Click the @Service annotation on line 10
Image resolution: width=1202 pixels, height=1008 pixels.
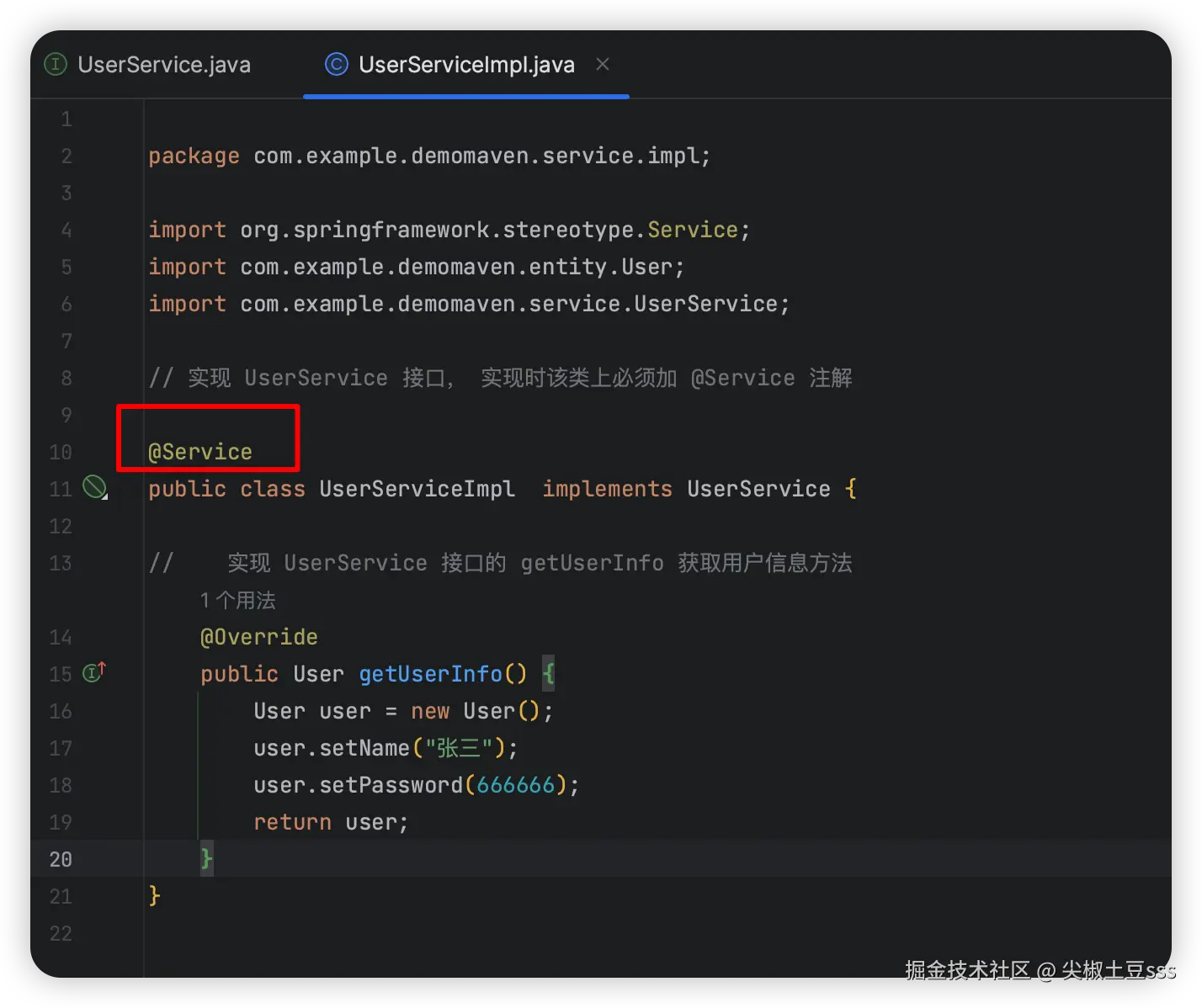200,452
